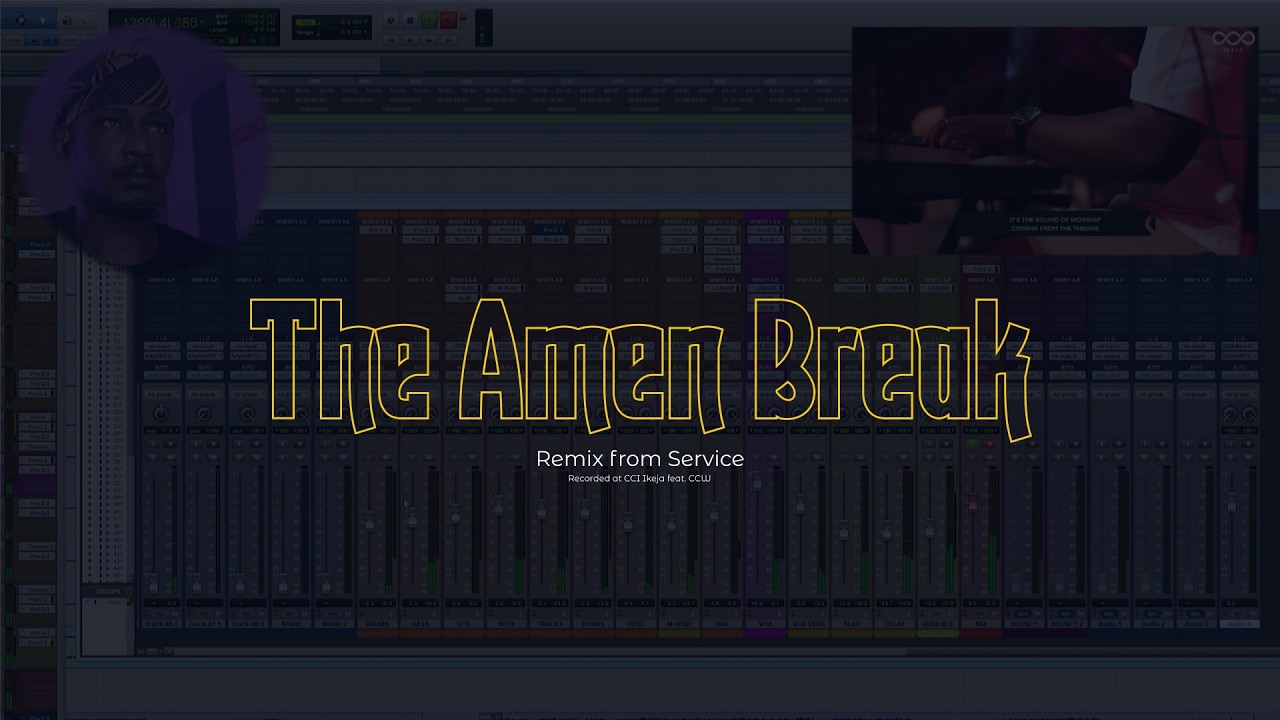
Task: Click the green Play button in the transport
Action: pos(429,20)
